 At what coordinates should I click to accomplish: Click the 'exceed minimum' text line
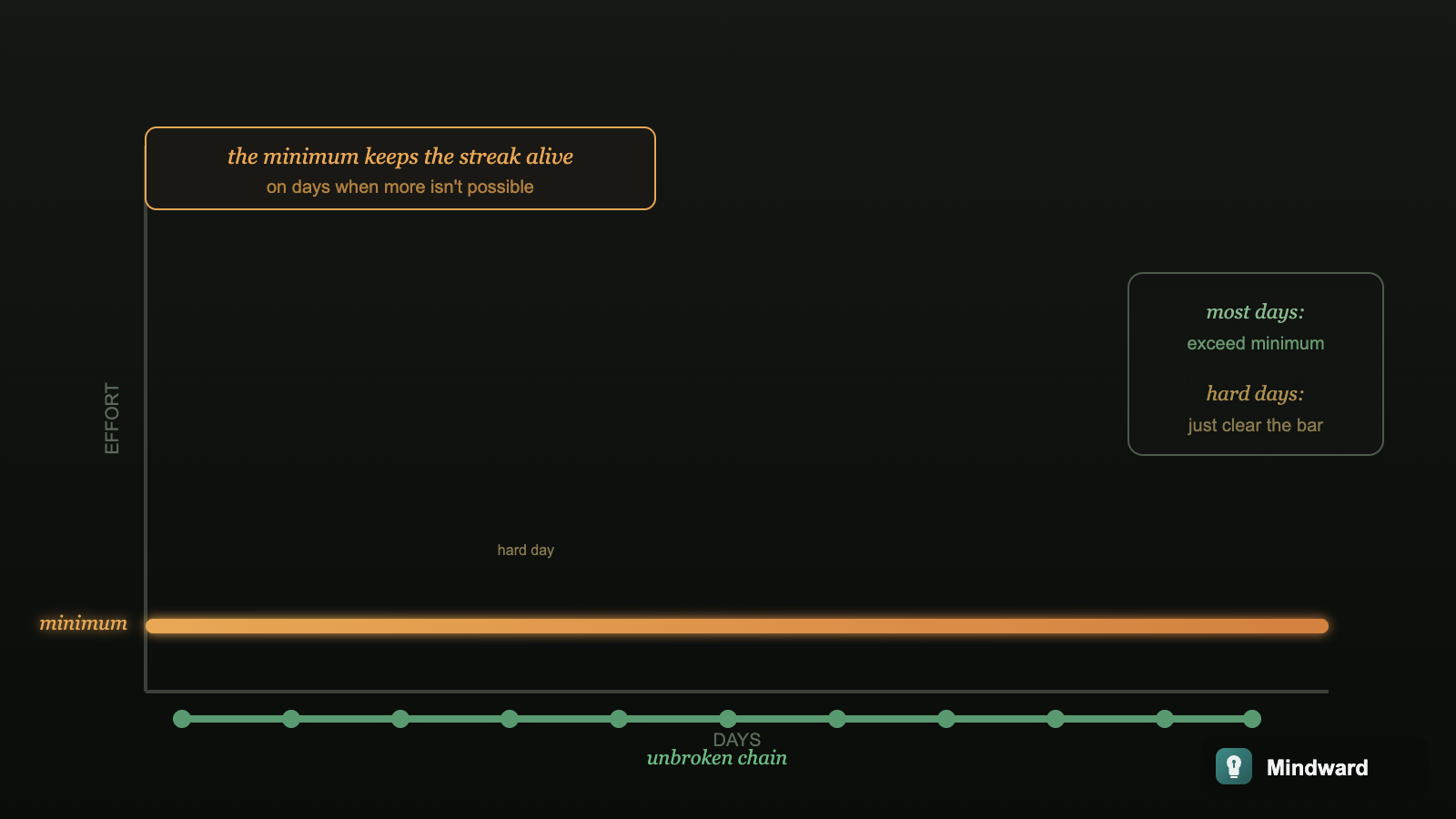pos(1256,343)
